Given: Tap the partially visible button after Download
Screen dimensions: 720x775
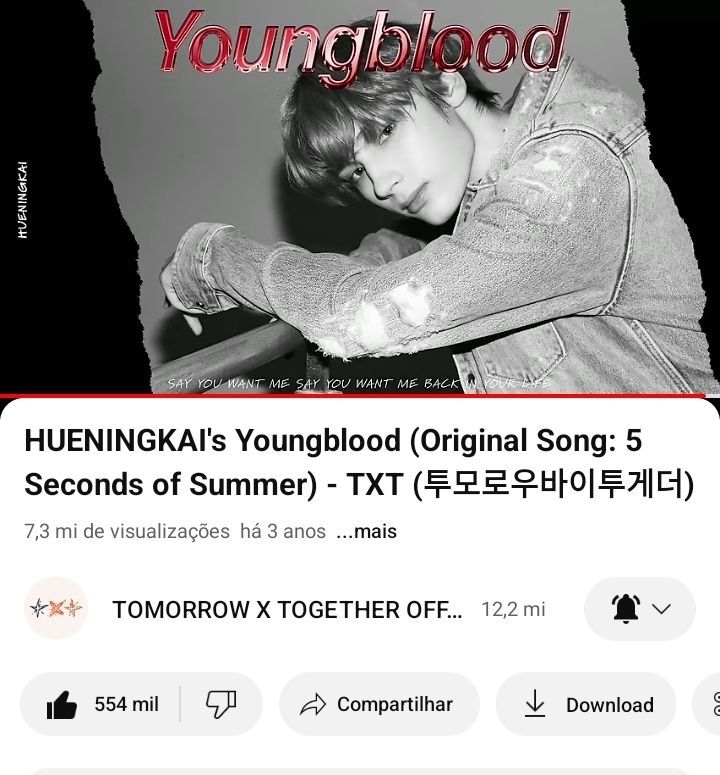Looking at the screenshot, I should tap(707, 704).
